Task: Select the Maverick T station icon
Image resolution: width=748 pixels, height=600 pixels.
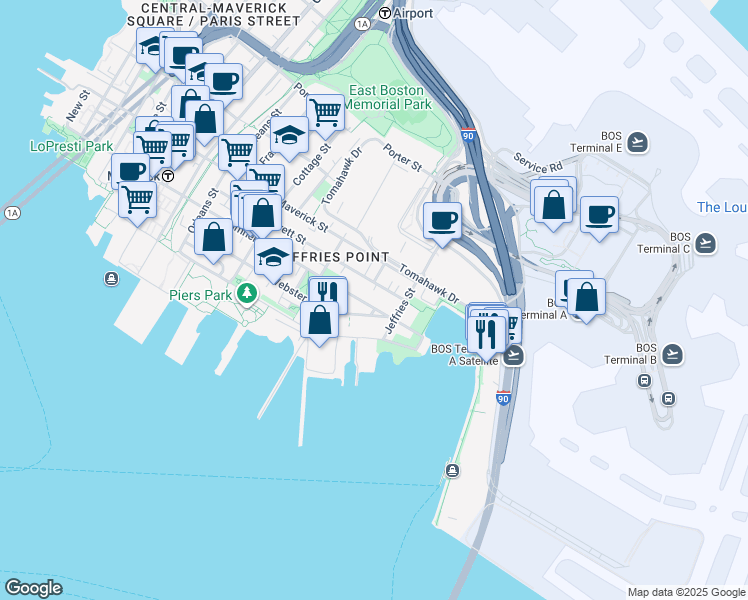Action: [x=167, y=176]
